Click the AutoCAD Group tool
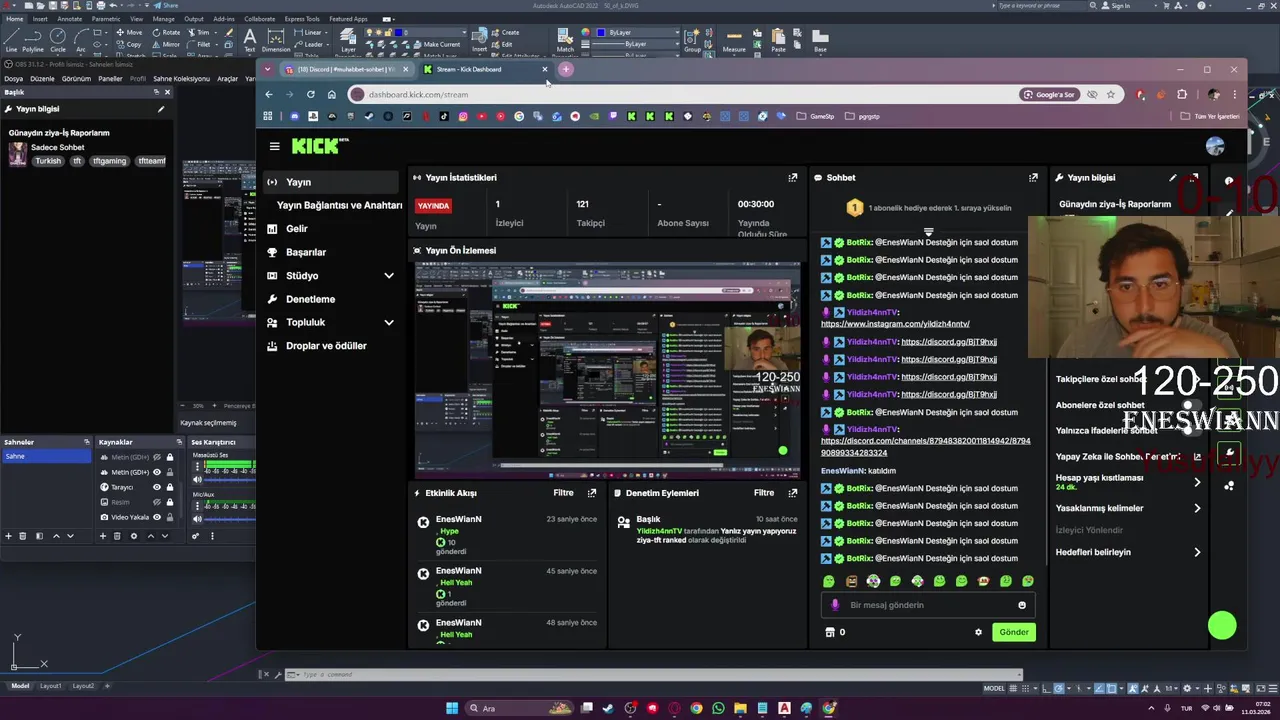Screen dimensions: 1280x720 click(692, 40)
